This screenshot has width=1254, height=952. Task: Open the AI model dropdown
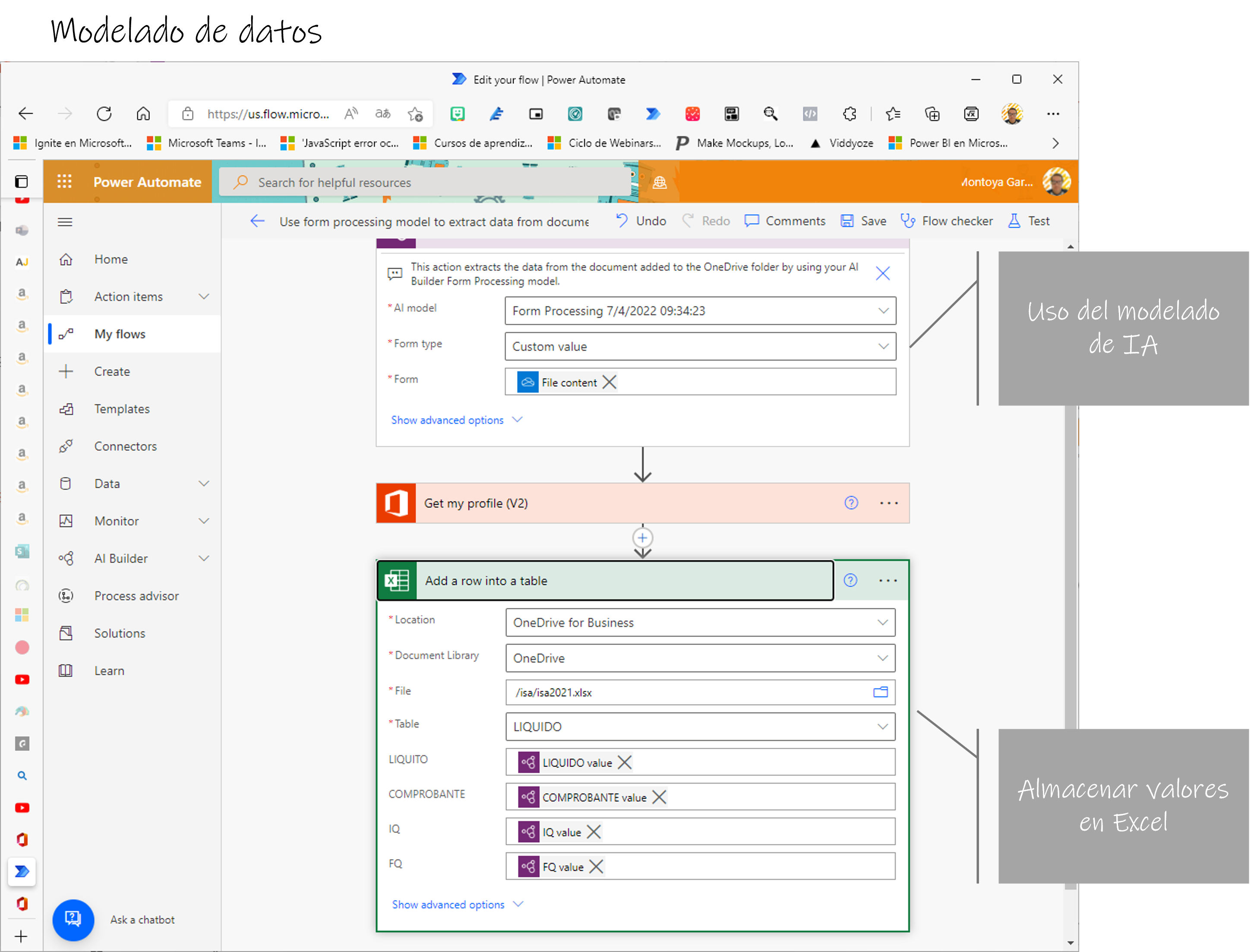point(883,310)
